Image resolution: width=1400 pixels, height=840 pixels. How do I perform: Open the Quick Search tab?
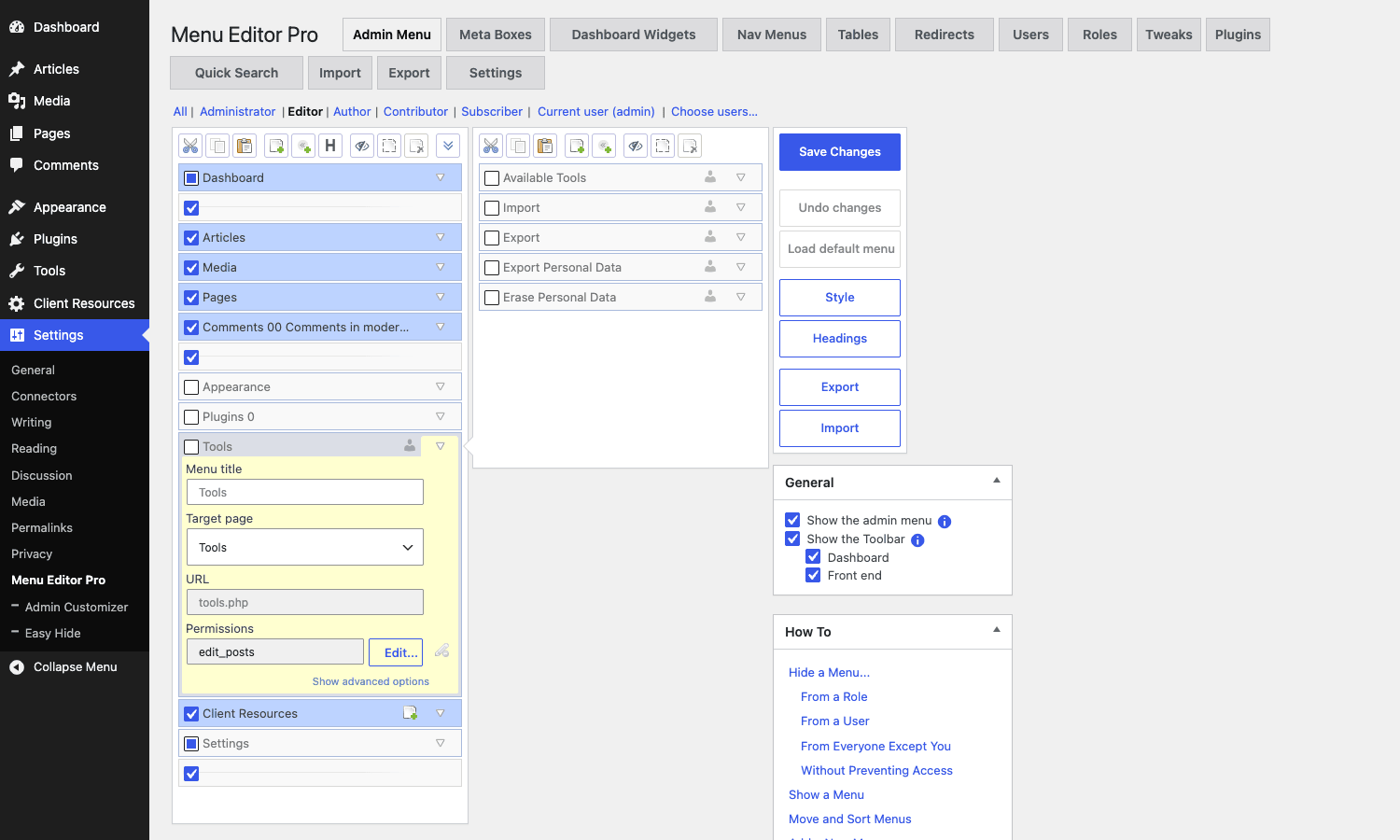click(236, 73)
